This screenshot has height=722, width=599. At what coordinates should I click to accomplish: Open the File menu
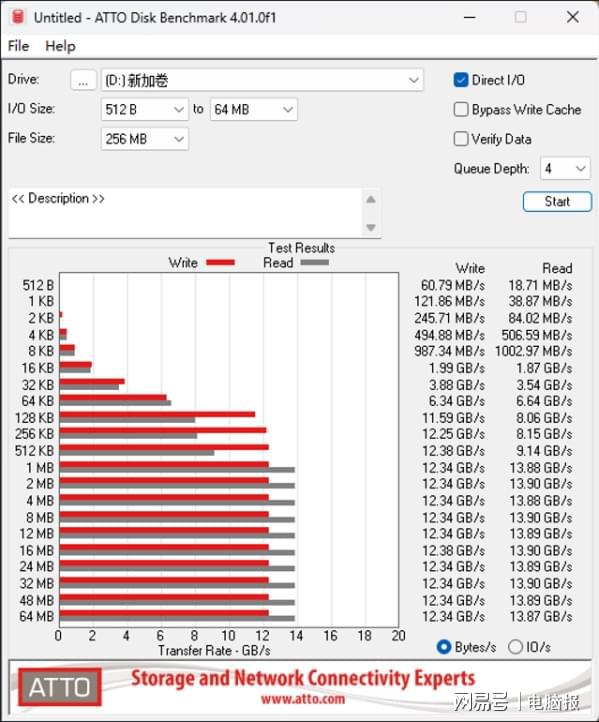18,46
